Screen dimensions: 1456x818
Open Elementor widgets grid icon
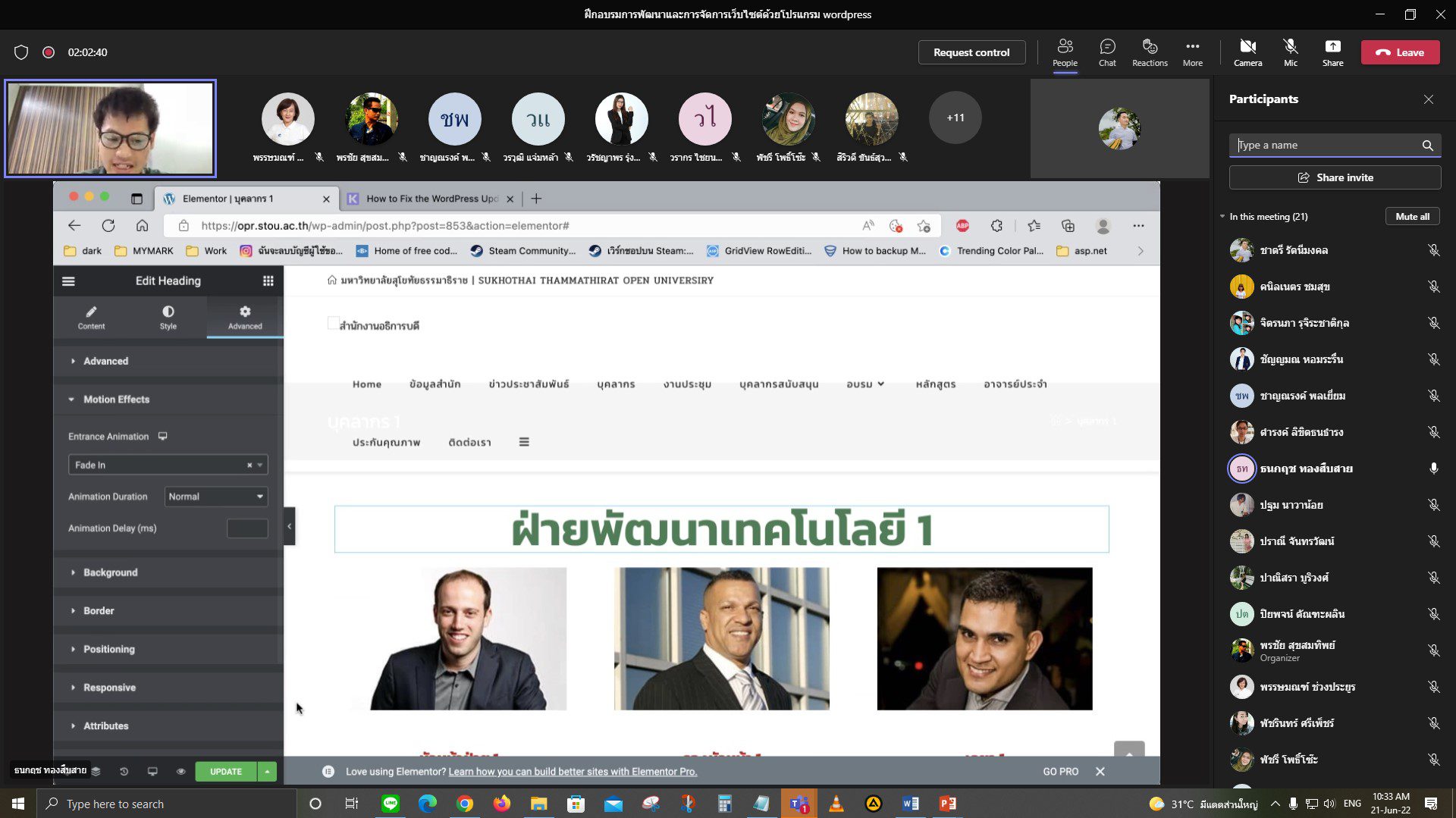[x=268, y=281]
